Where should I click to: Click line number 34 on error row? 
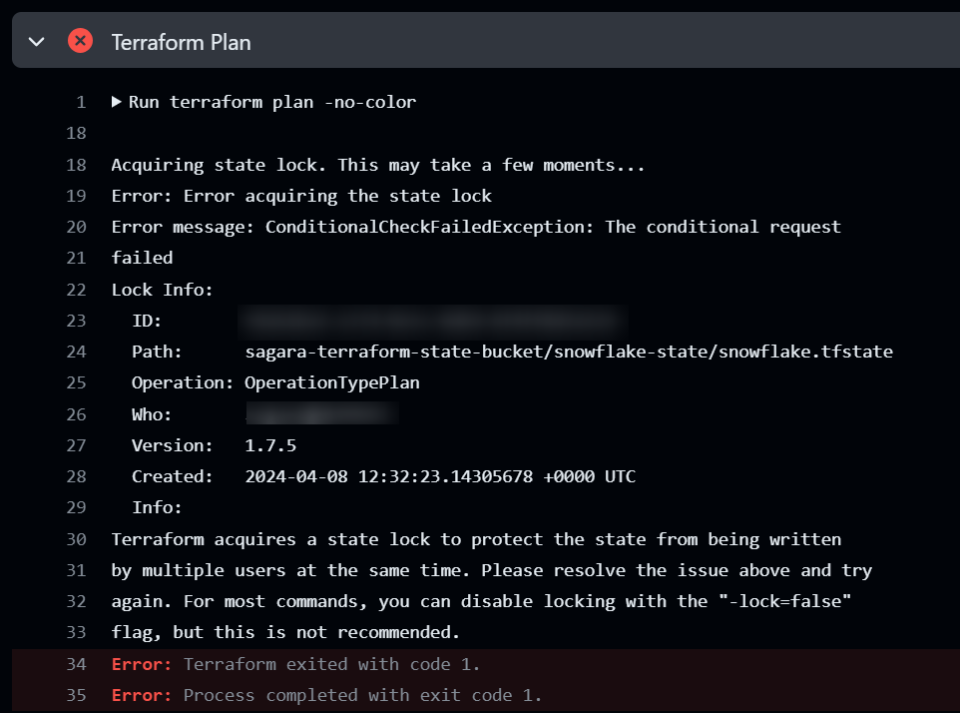click(x=76, y=664)
